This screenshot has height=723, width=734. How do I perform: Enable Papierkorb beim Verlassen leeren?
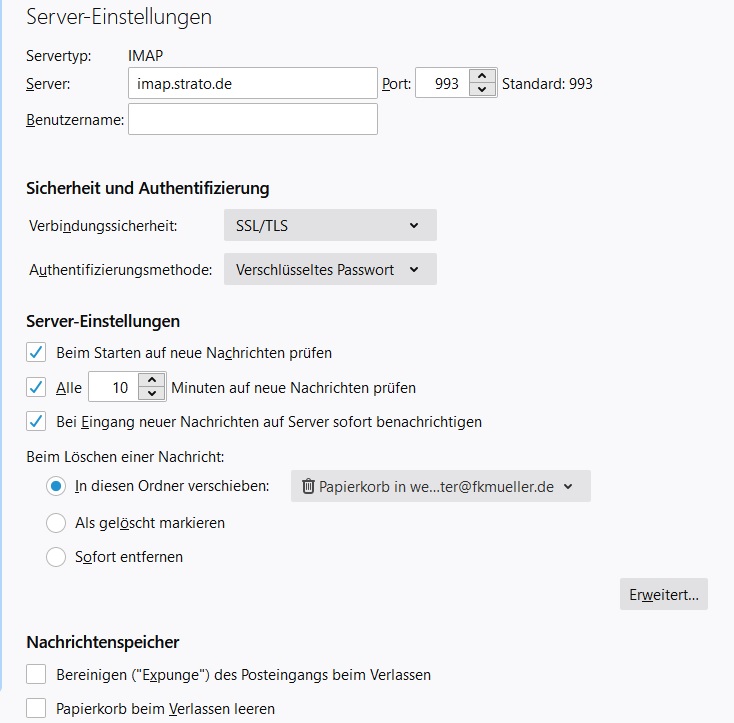[36, 708]
